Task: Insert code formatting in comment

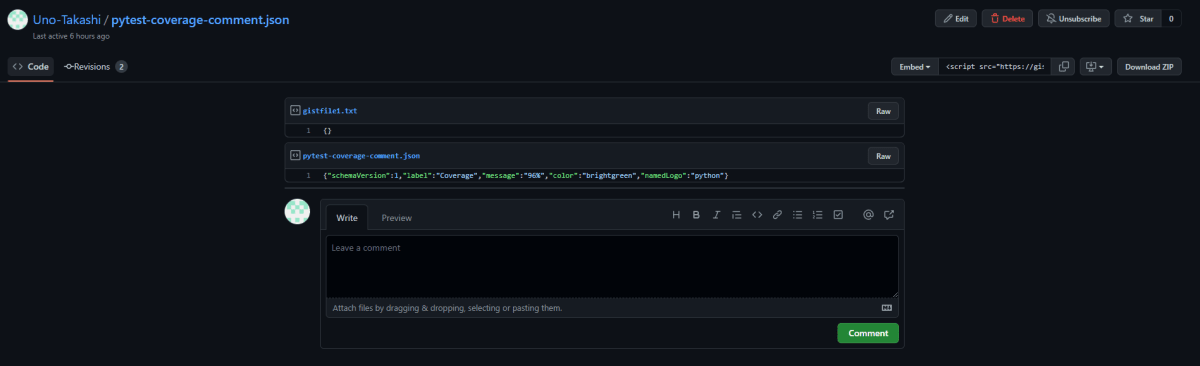Action: [x=757, y=215]
